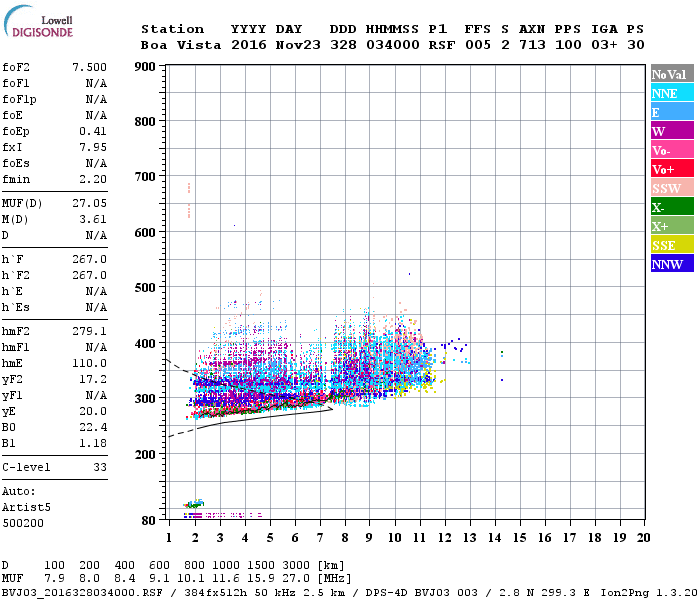This screenshot has width=700, height=600.
Task: Click the Boa Vista station name
Action: point(181,45)
